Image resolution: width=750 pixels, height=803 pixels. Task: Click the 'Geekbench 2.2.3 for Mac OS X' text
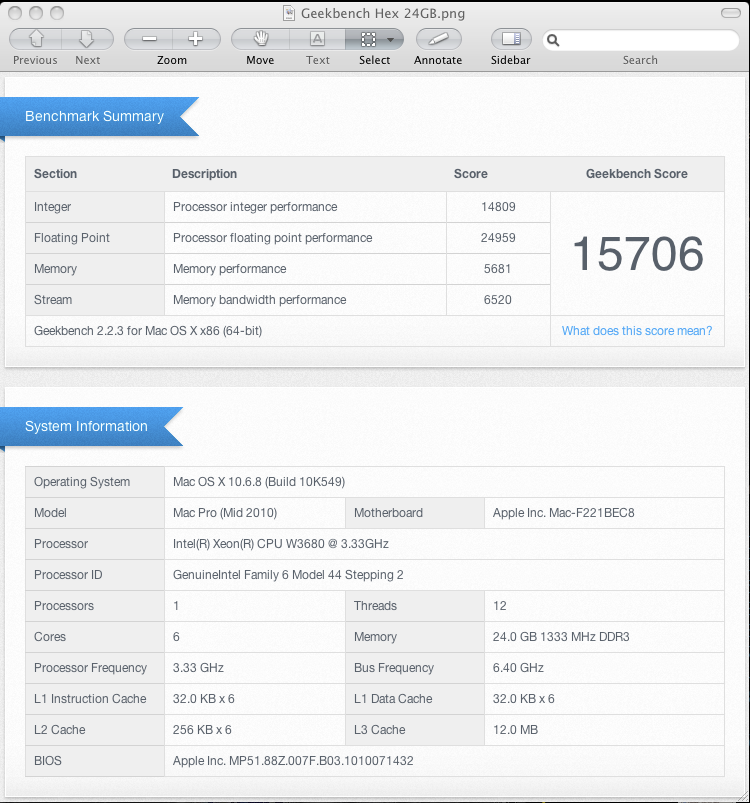pos(148,331)
